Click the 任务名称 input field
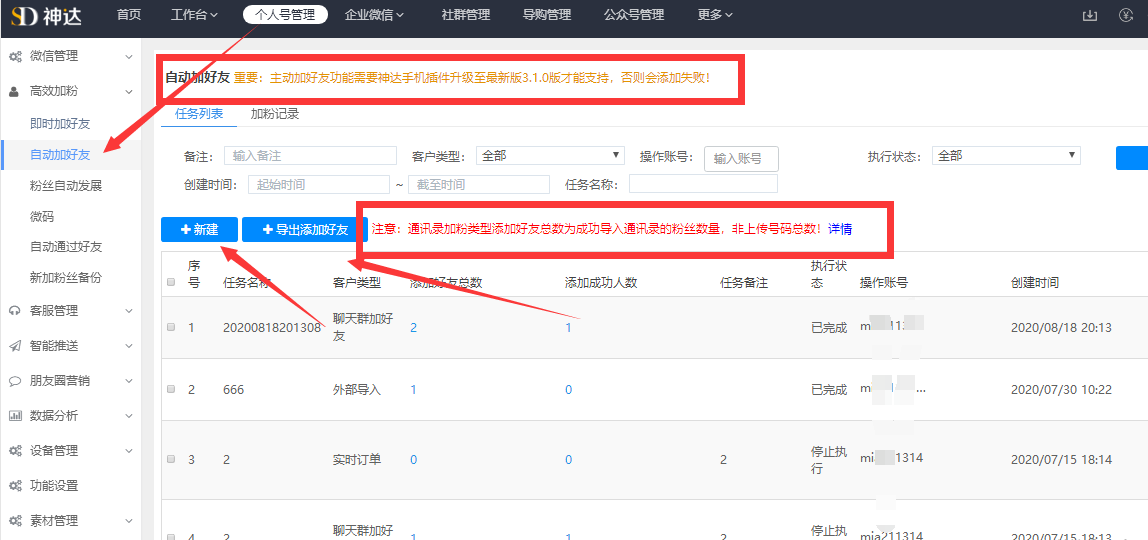This screenshot has width=1148, height=540. 703,184
